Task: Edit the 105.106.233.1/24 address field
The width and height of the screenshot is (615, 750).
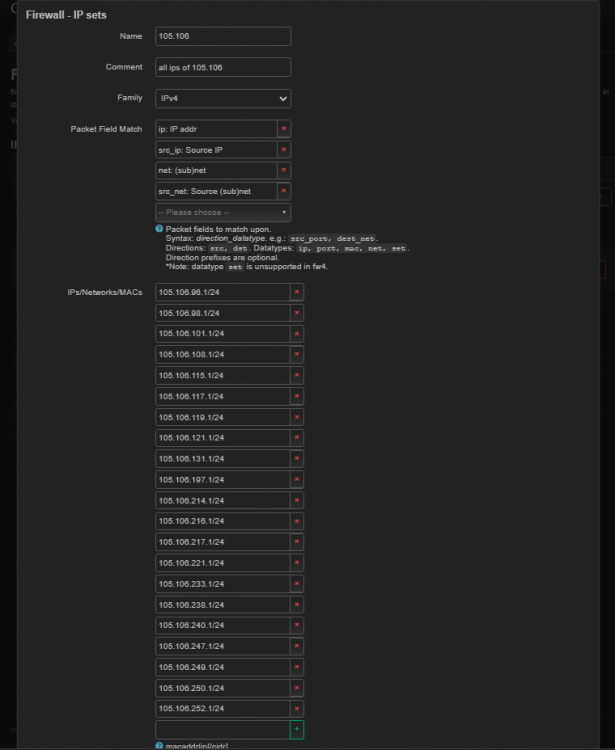Action: point(222,584)
